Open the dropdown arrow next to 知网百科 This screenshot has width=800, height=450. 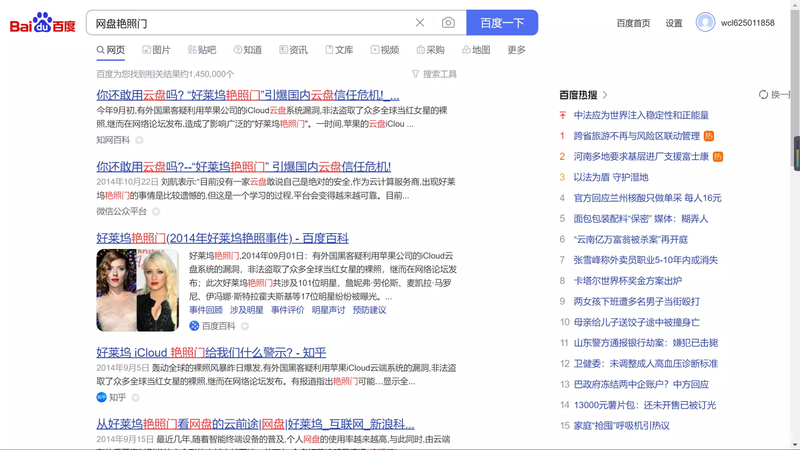(x=139, y=140)
